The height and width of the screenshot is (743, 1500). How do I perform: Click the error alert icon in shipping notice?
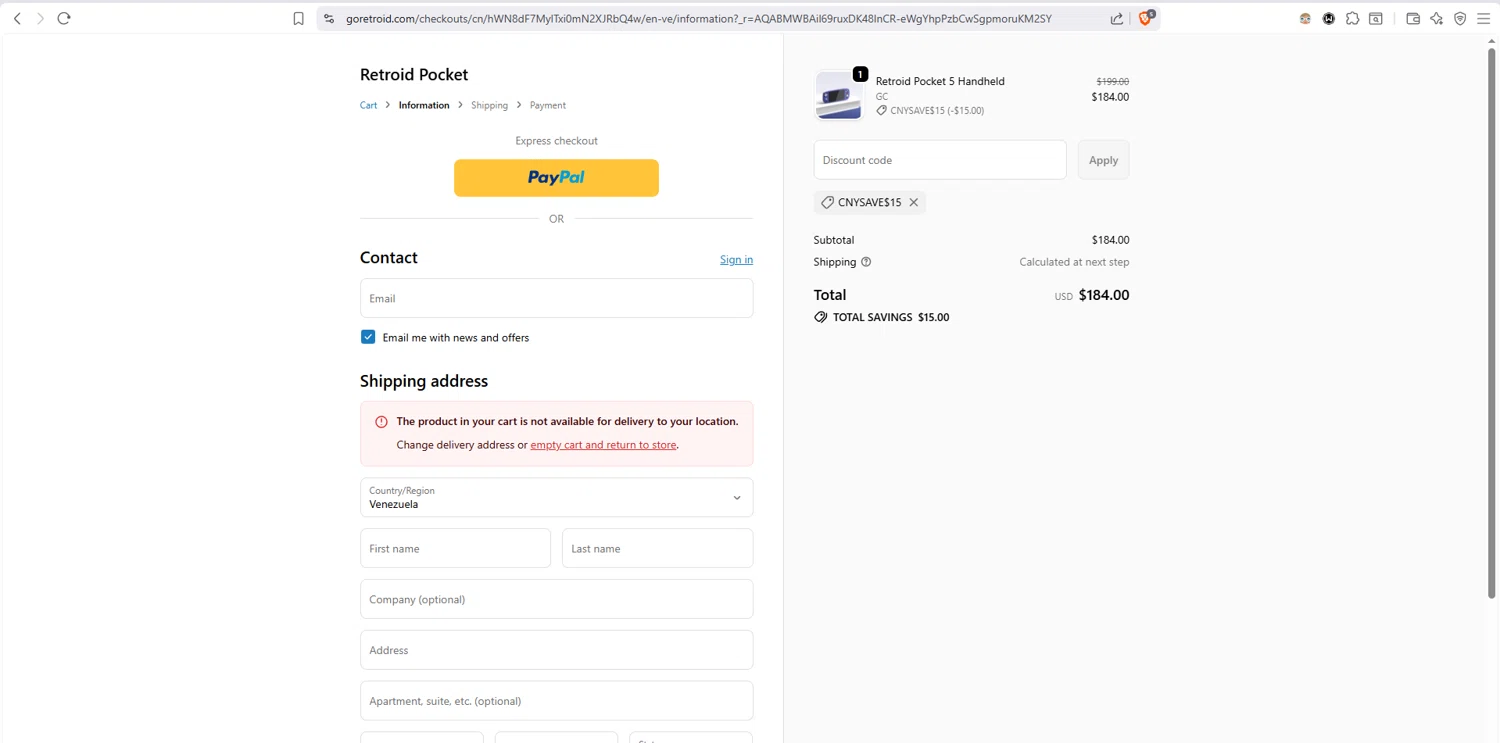(381, 422)
